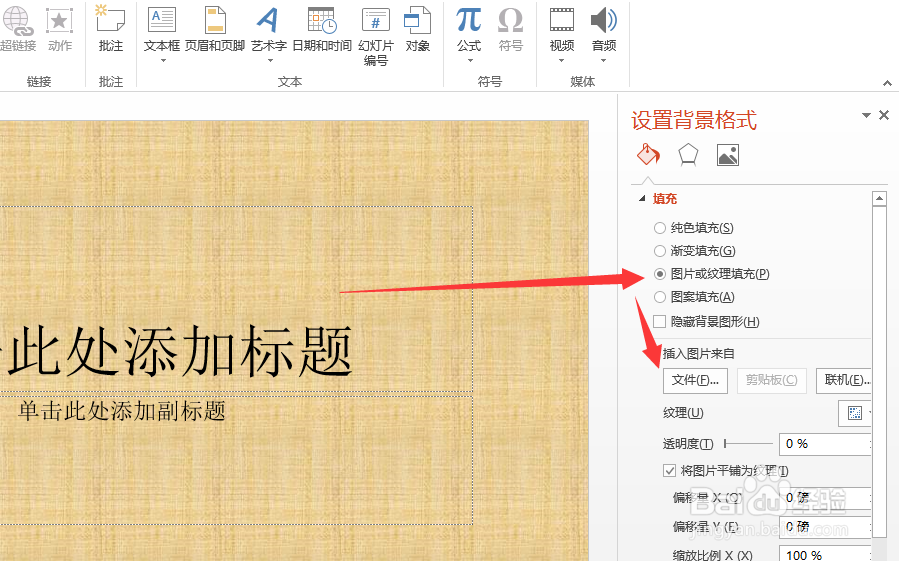899x561 pixels.
Task: Click the File (文件(F)...) button
Action: tap(695, 380)
